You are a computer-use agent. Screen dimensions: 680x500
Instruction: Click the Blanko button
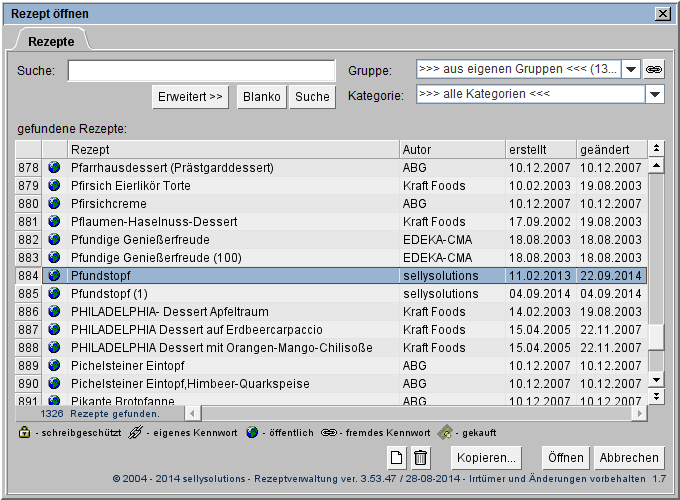261,97
